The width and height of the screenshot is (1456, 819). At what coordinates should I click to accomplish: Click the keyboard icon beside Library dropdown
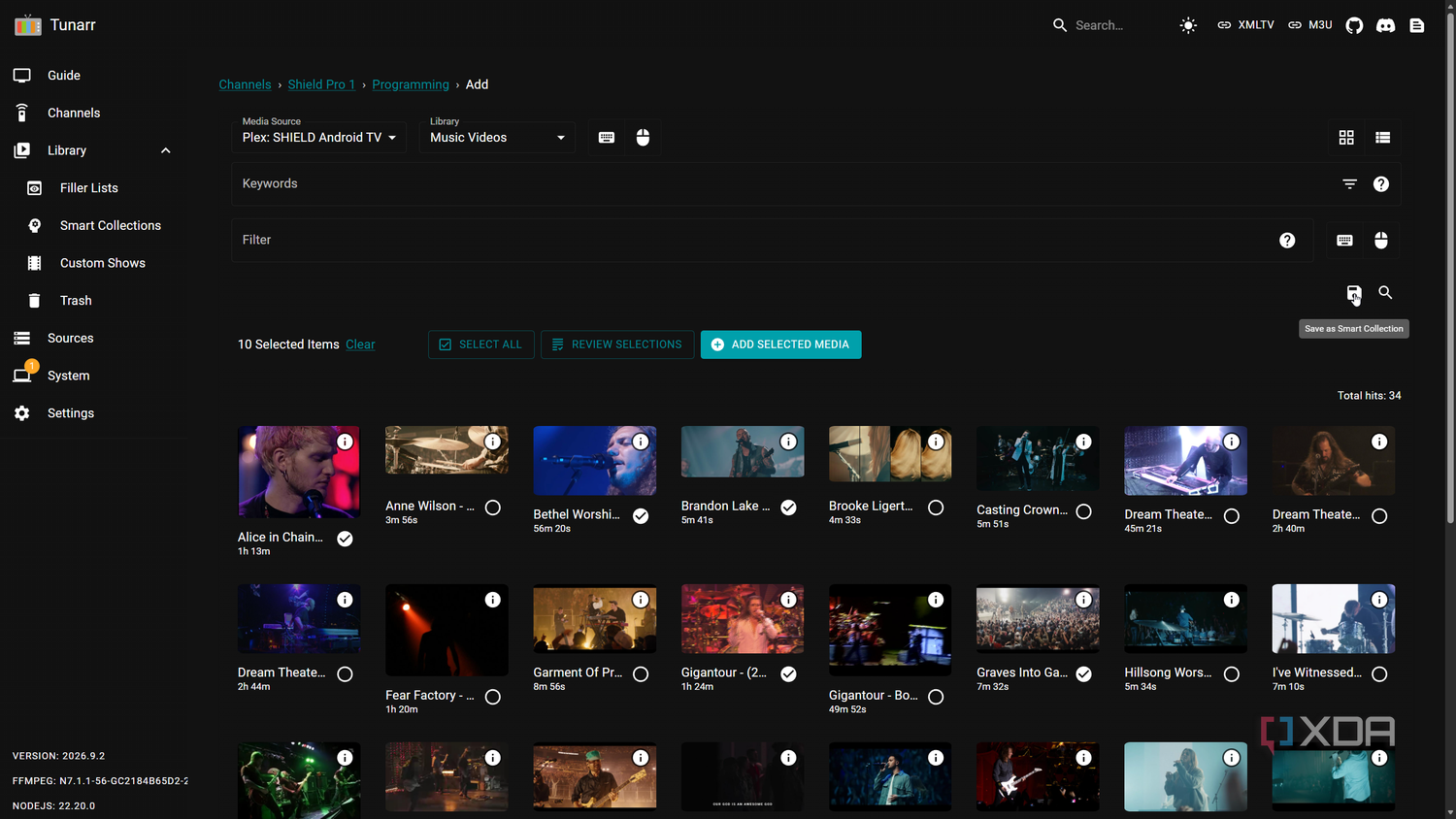pyautogui.click(x=607, y=138)
